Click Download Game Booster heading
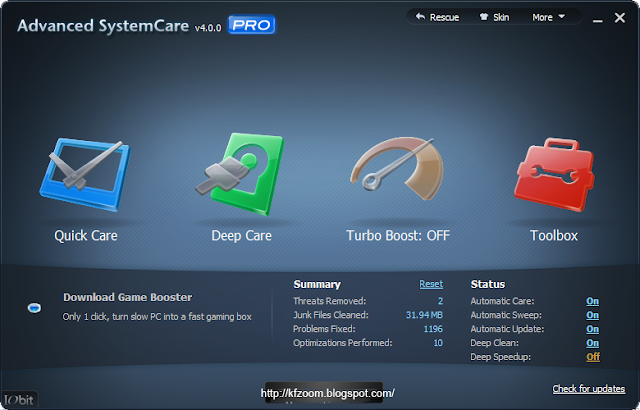 click(x=127, y=297)
